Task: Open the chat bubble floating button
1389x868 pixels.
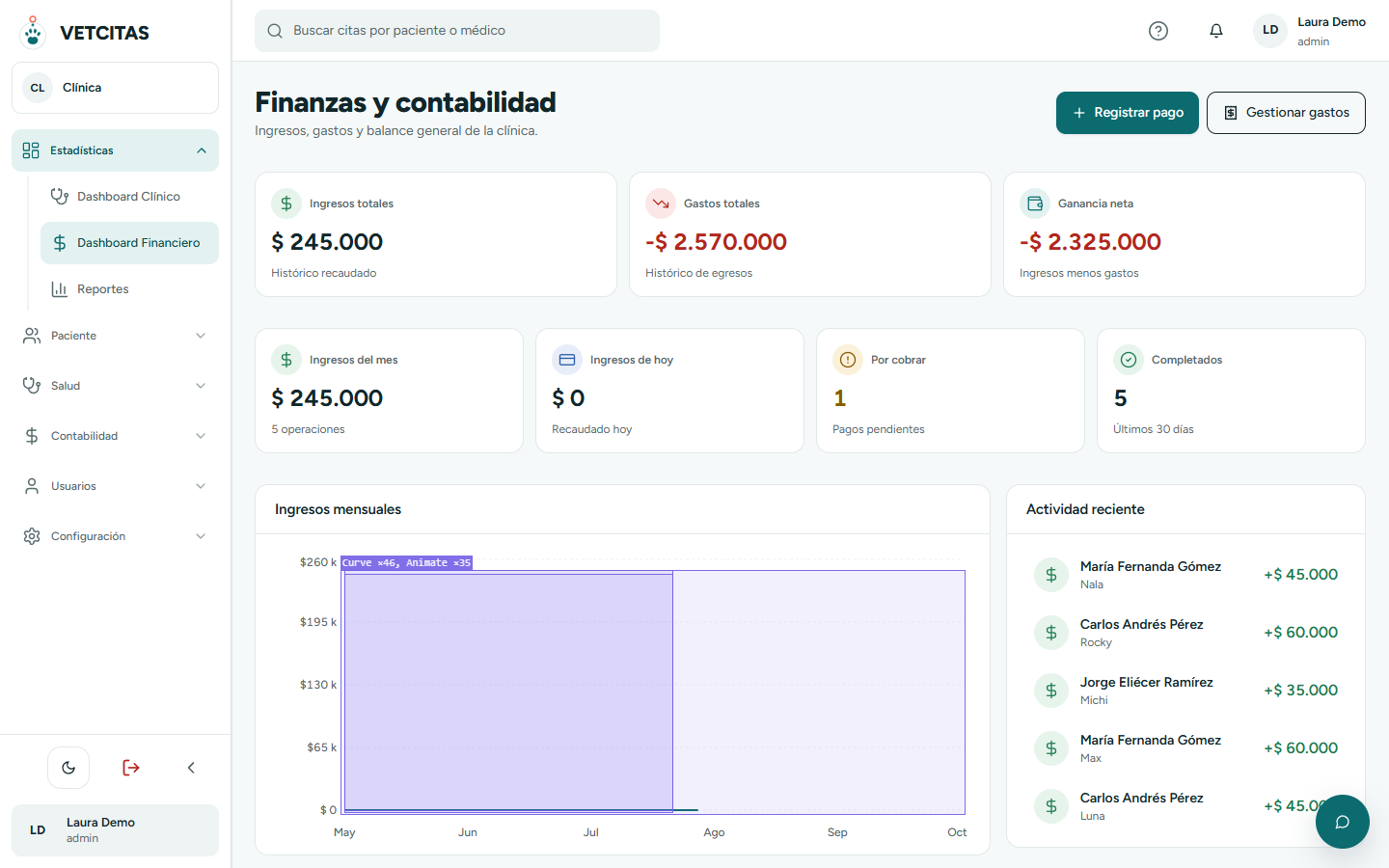Action: point(1342,822)
